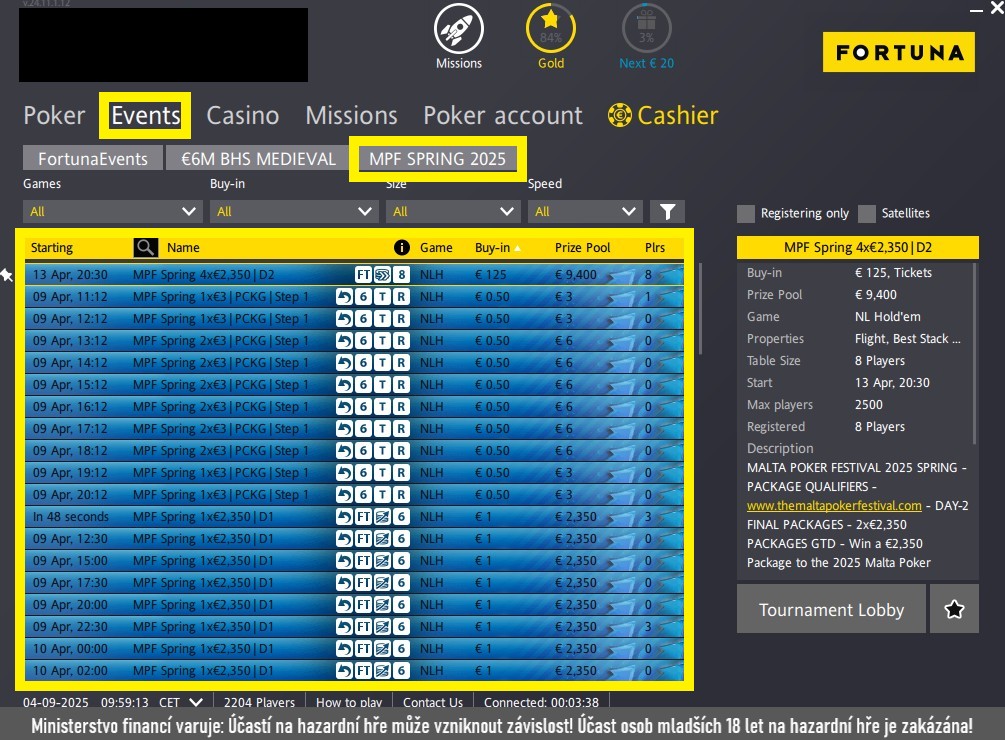Click the Contact Us link
This screenshot has width=1005, height=740.
[x=433, y=702]
